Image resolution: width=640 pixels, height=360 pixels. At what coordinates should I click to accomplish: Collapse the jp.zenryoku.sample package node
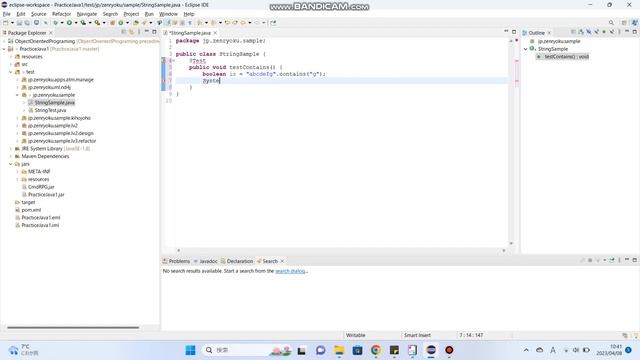(x=18, y=95)
